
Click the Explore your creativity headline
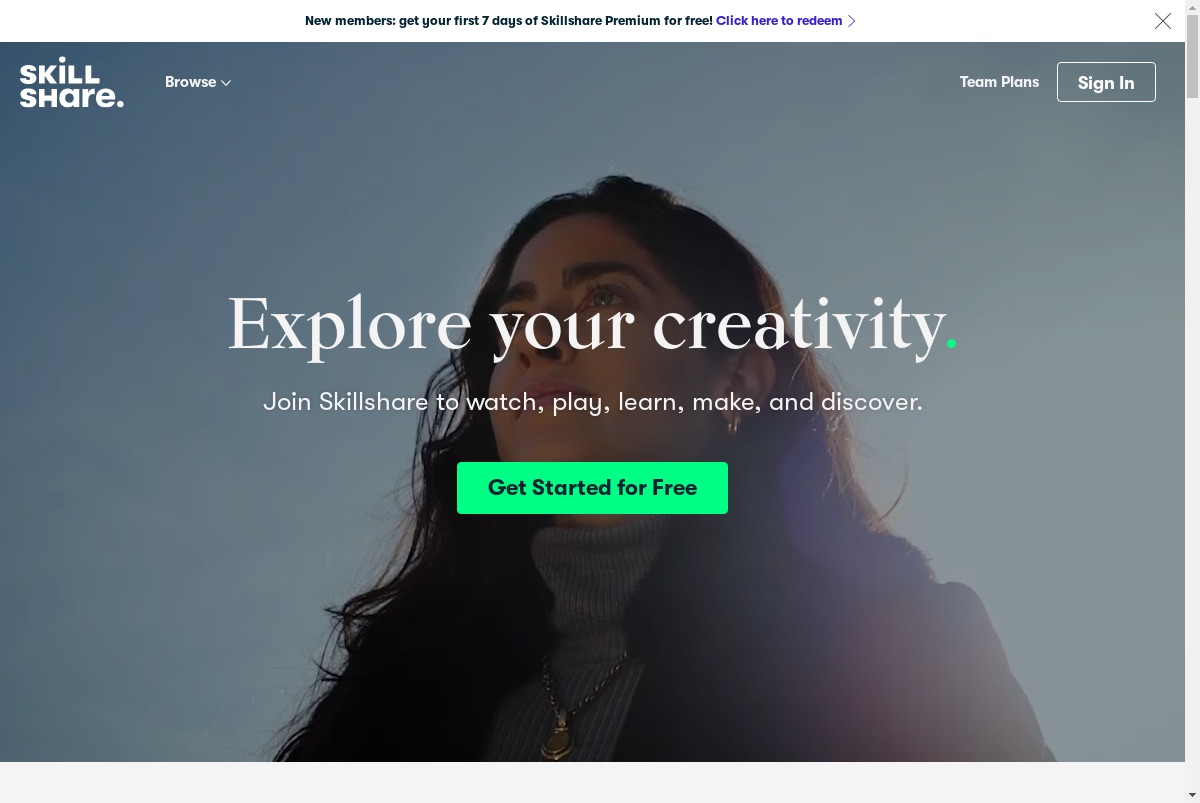pyautogui.click(x=592, y=324)
